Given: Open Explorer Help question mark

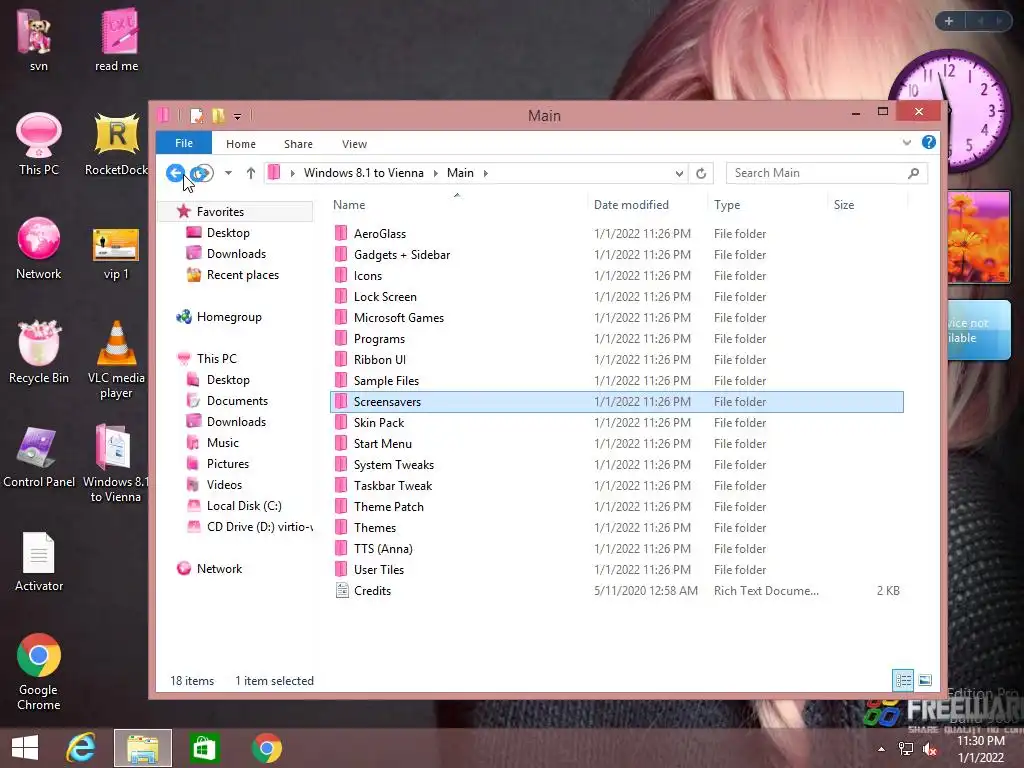Looking at the screenshot, I should (x=929, y=142).
